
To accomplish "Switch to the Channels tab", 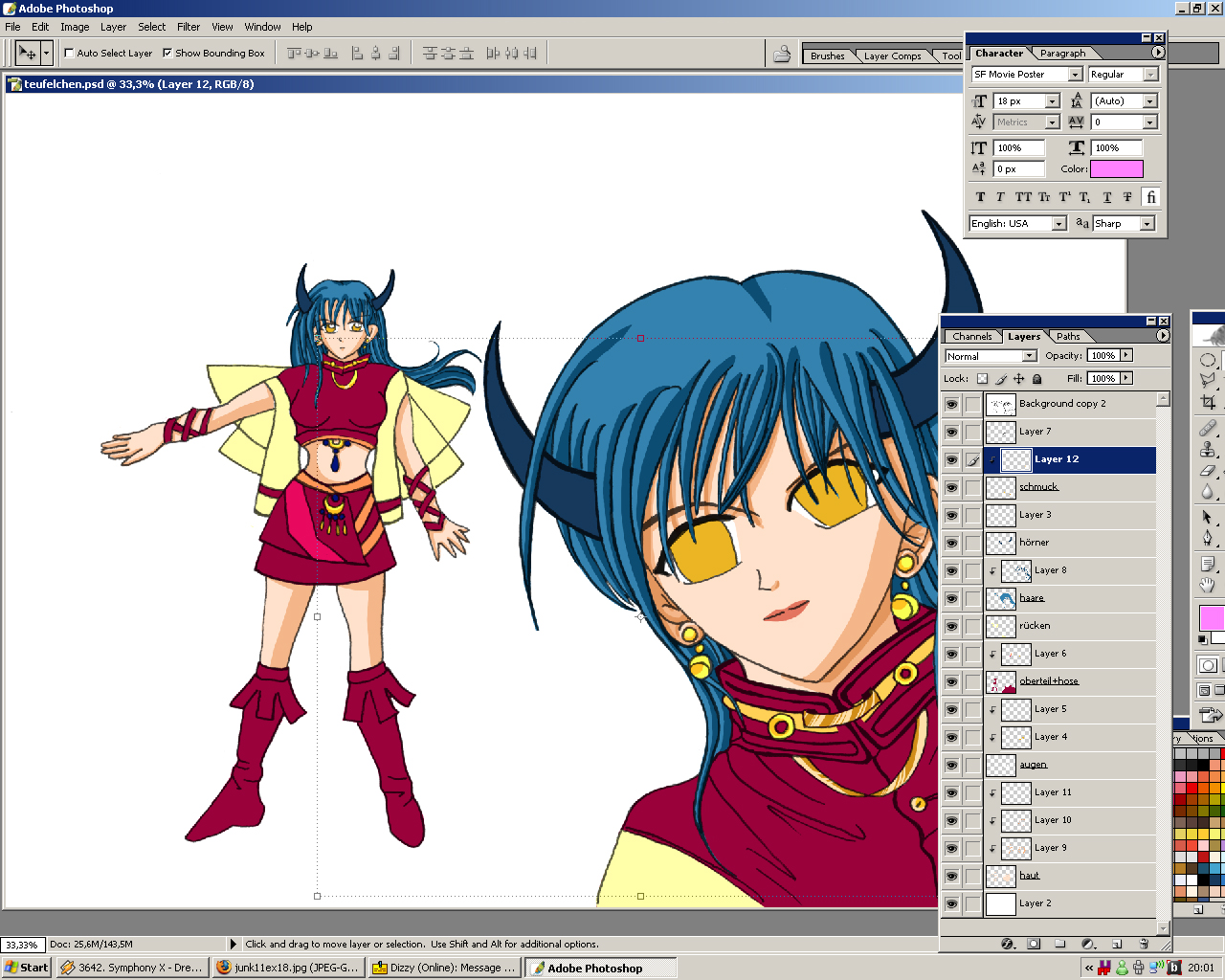I will (971, 337).
